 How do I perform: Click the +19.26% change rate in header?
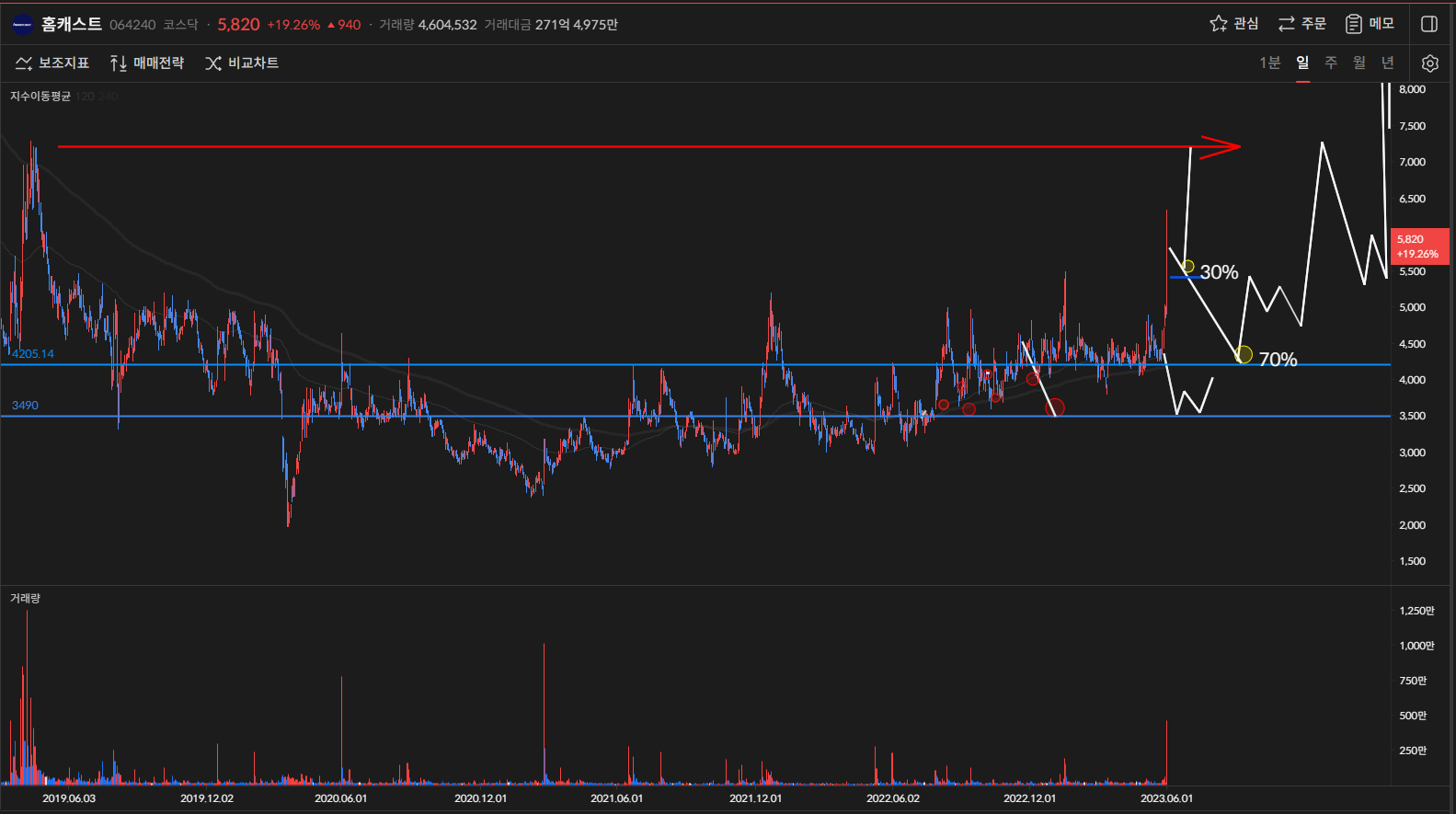coord(293,25)
